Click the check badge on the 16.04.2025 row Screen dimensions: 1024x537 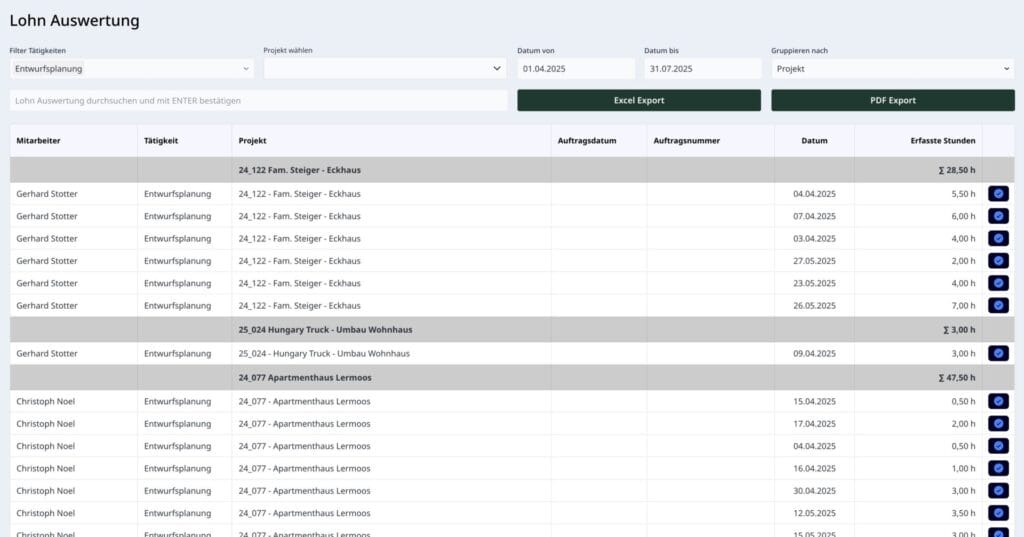click(x=998, y=468)
